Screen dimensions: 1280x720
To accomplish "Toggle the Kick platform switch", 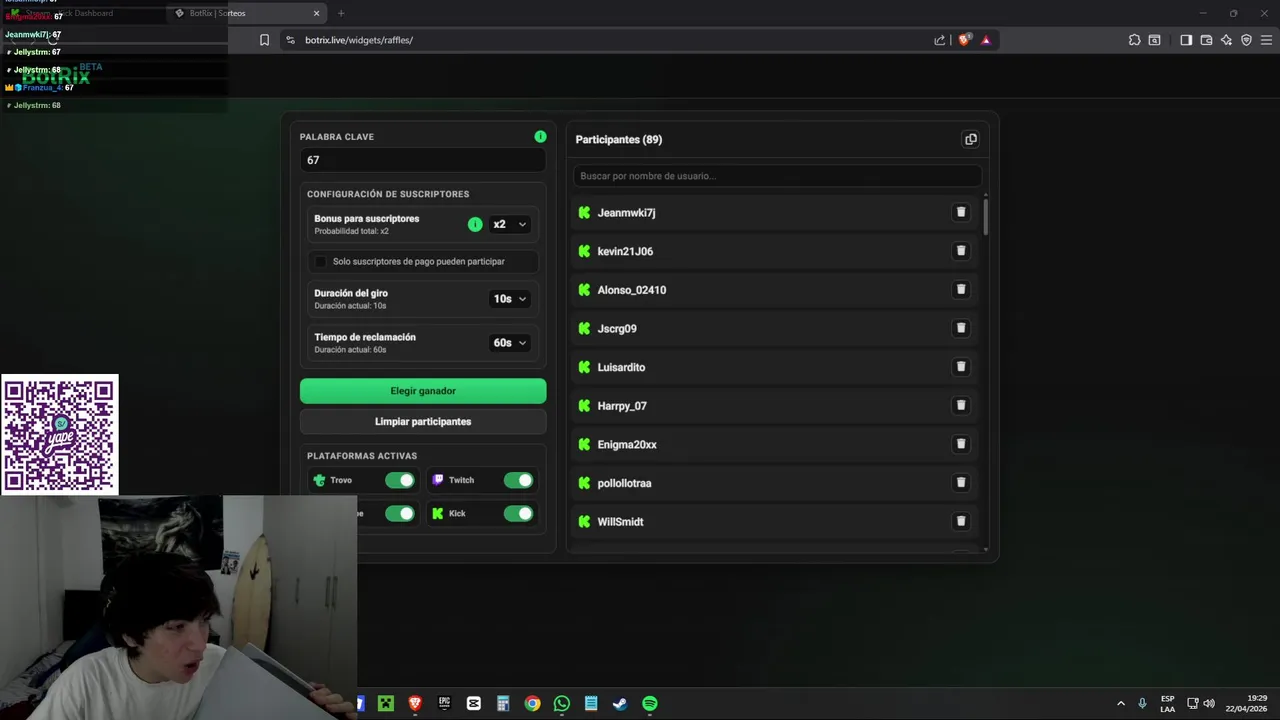I will pyautogui.click(x=518, y=513).
